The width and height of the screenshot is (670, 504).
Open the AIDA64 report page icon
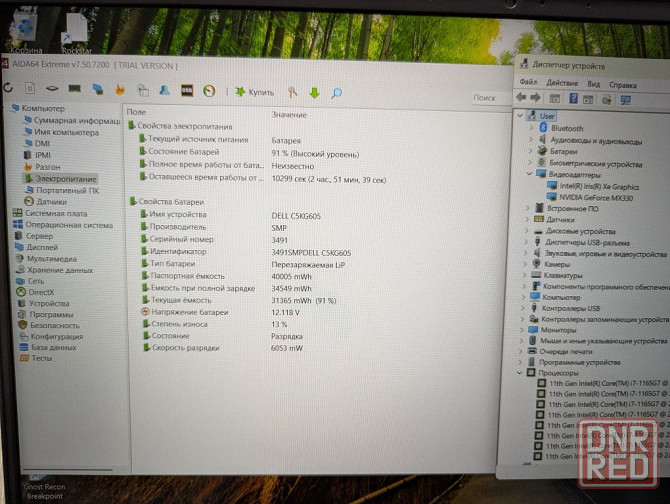tap(29, 88)
